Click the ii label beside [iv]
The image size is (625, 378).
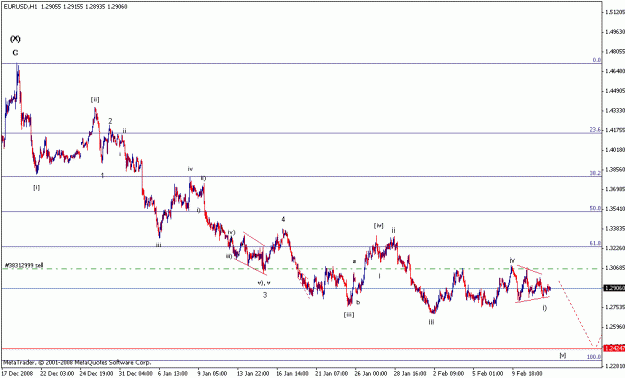(393, 230)
